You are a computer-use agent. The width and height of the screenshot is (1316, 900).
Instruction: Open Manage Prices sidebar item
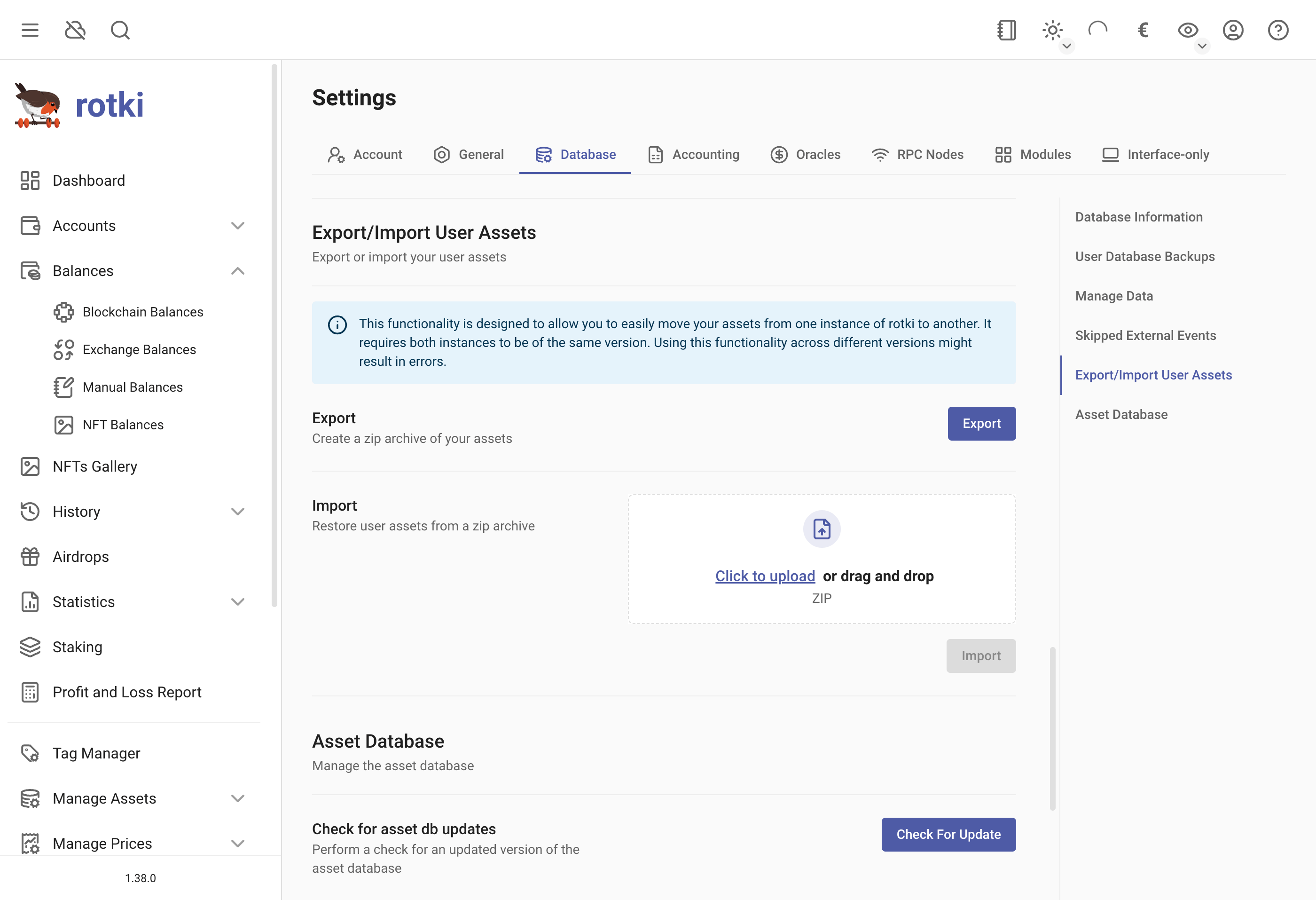point(134,844)
